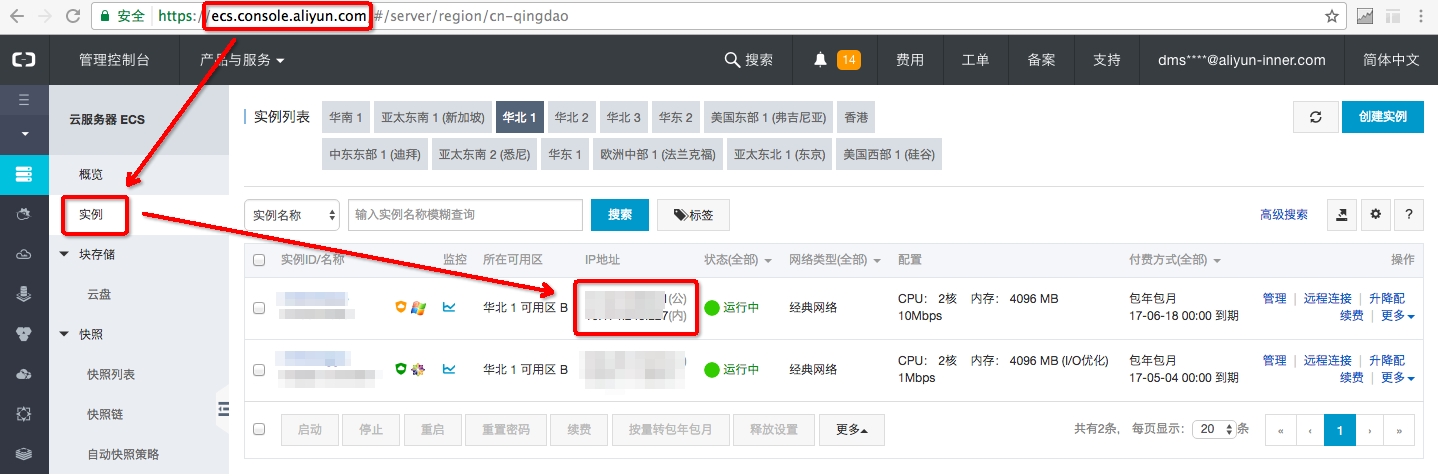Click the tag icon button 标签
The height and width of the screenshot is (474, 1438).
click(x=693, y=214)
